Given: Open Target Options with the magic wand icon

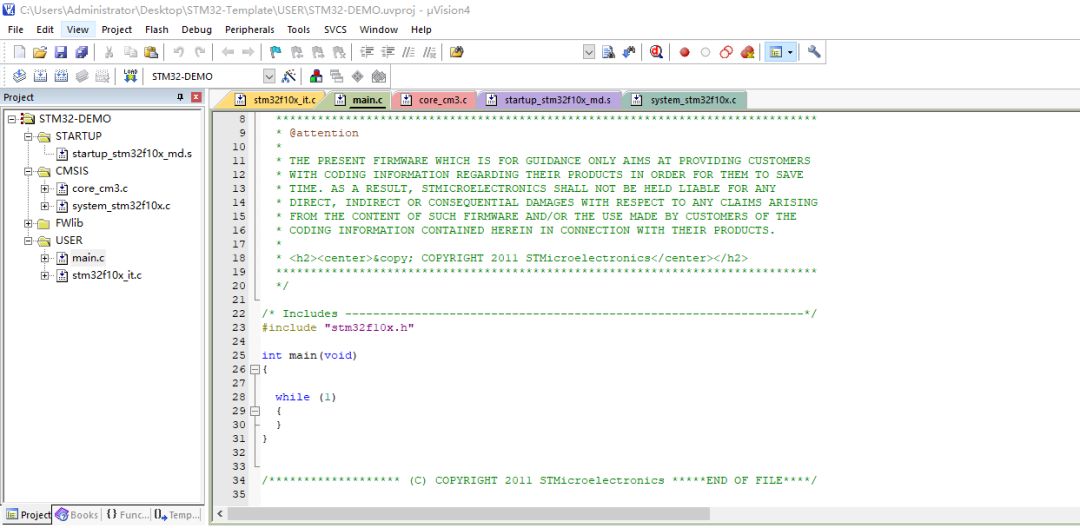Looking at the screenshot, I should (x=289, y=76).
